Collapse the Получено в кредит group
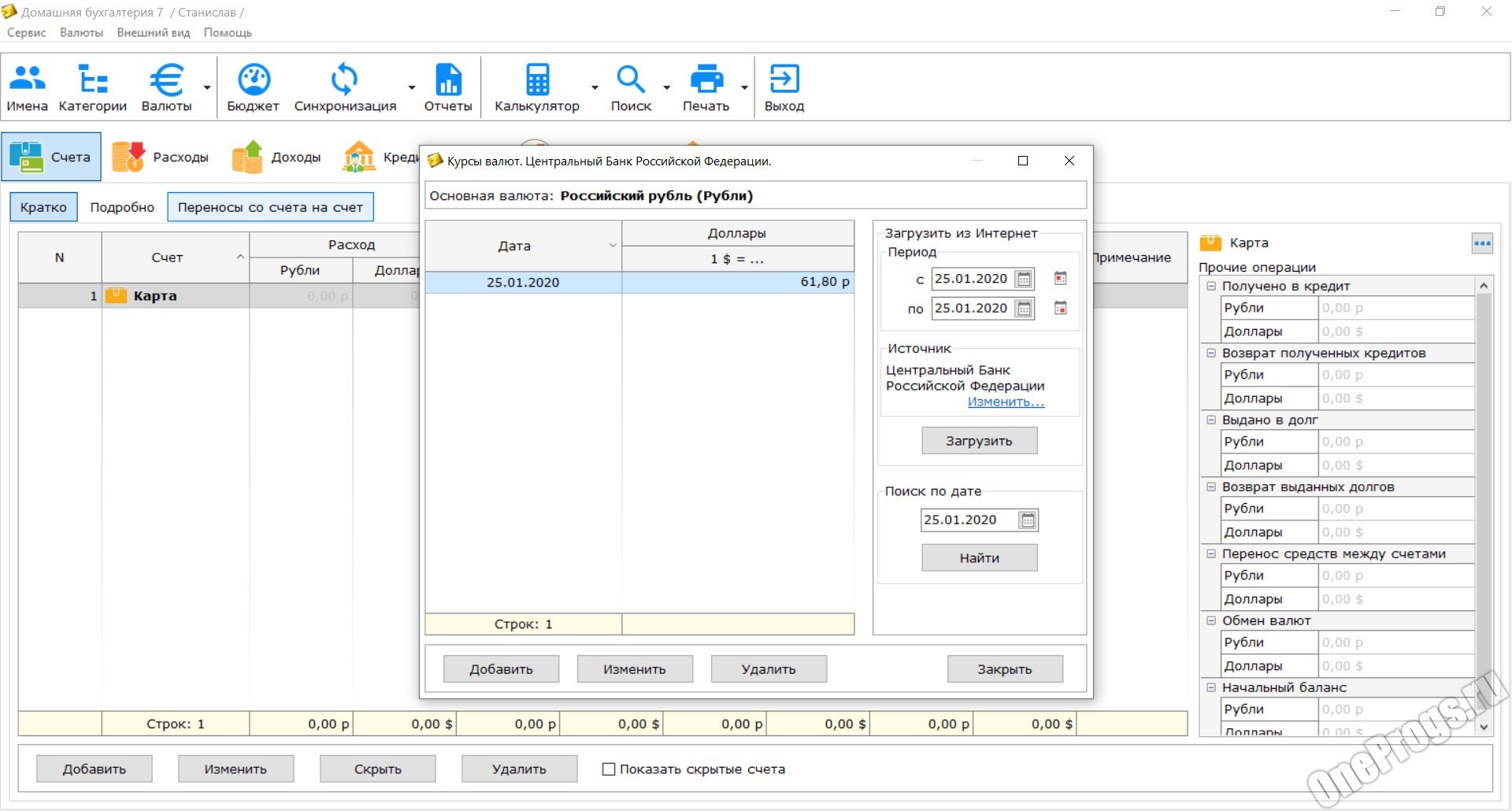 click(x=1211, y=286)
